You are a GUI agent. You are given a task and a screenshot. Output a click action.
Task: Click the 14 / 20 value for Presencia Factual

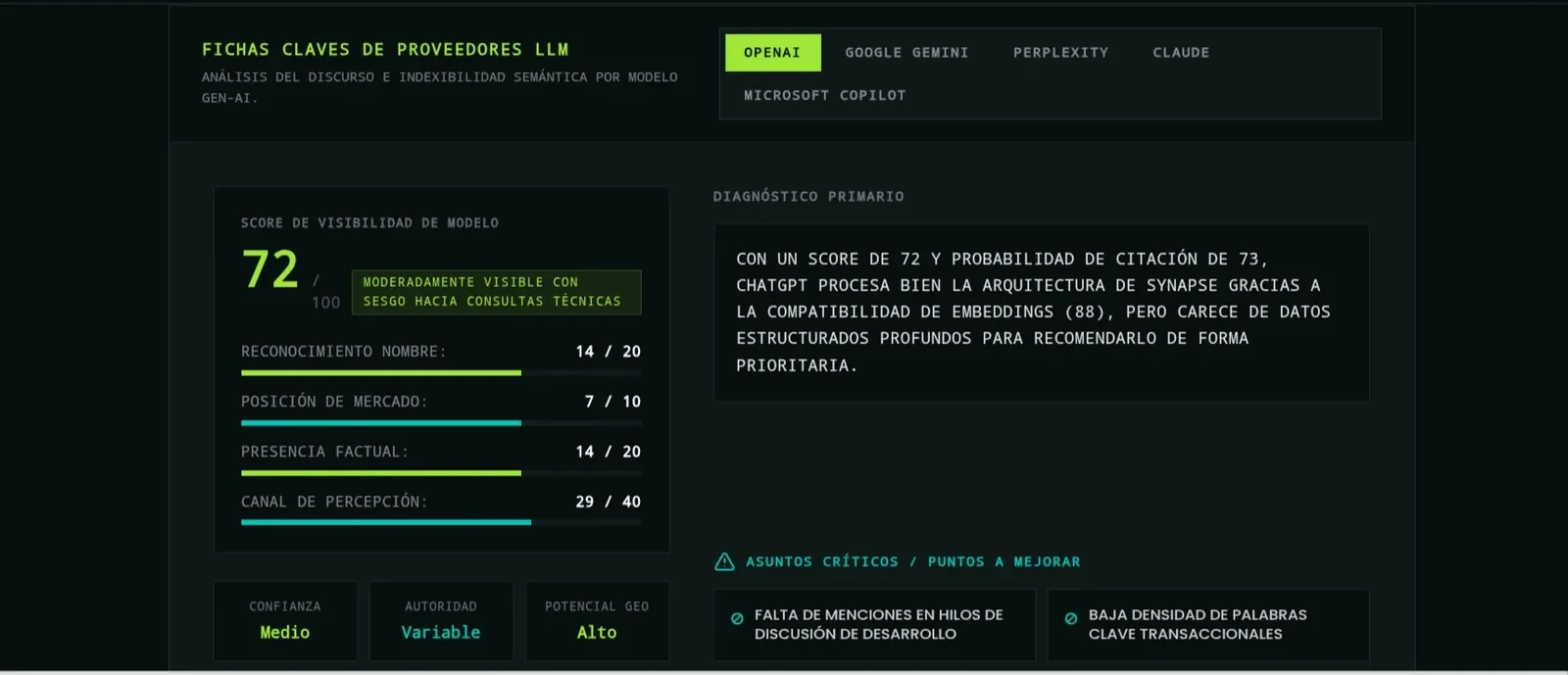[x=608, y=452]
